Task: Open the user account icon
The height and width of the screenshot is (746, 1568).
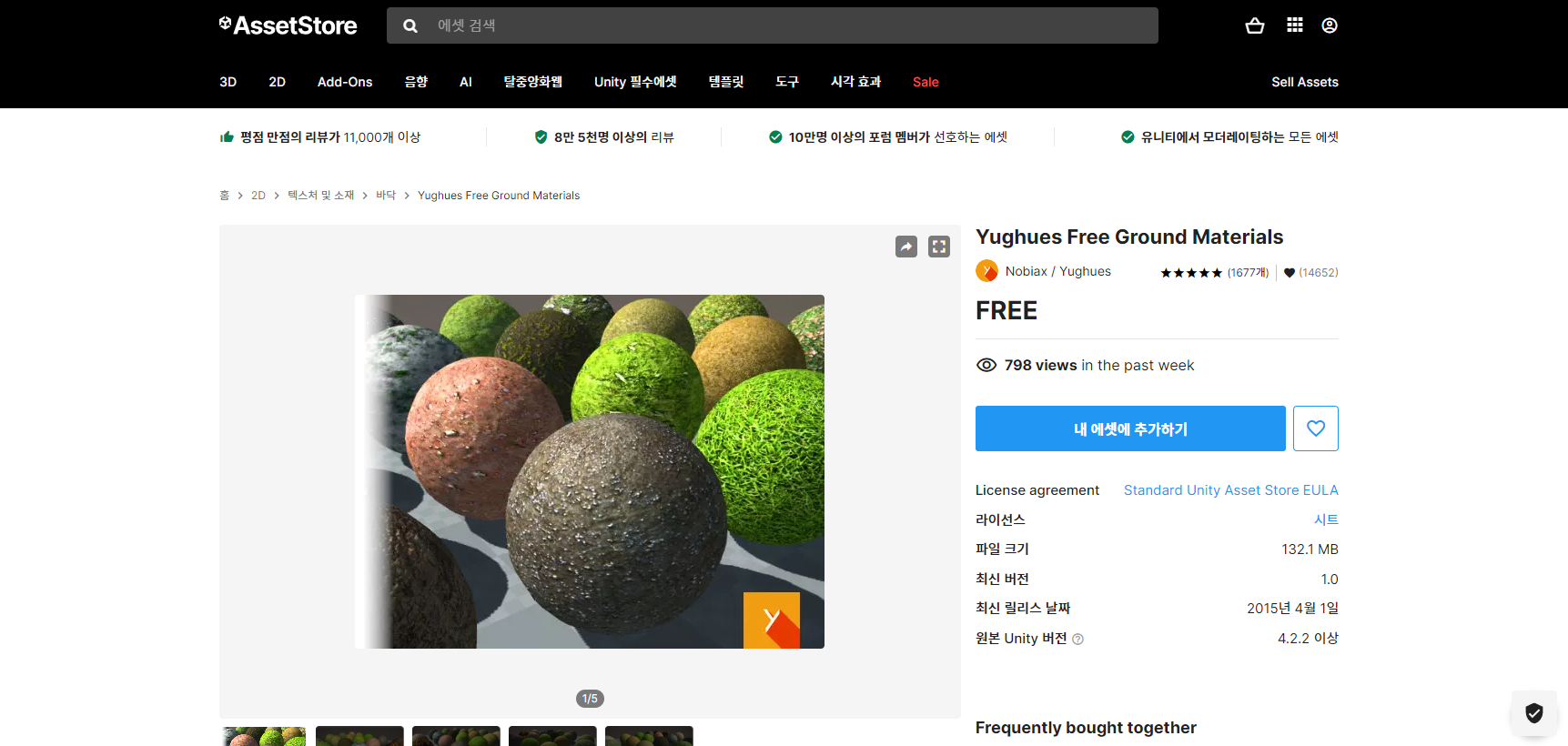Action: coord(1330,25)
